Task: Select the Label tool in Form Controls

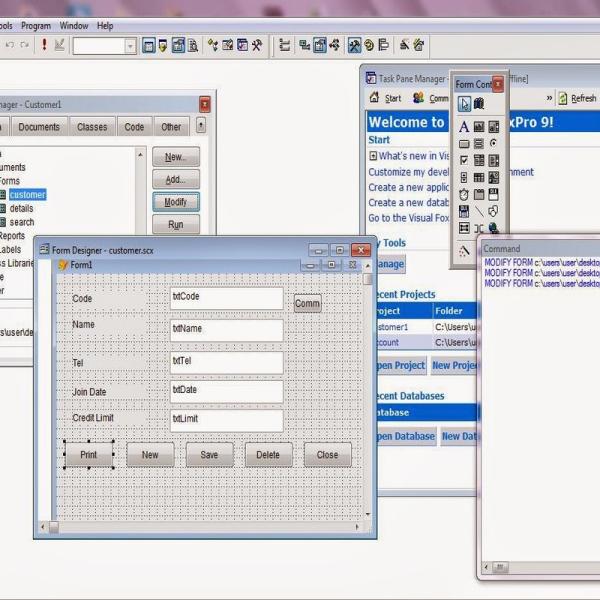Action: coord(464,127)
